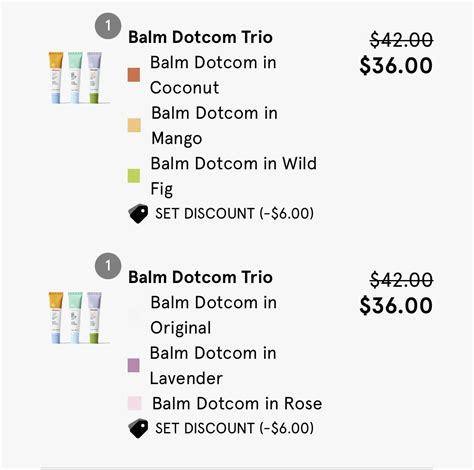Open the first Balm Dotcom Trio title
Image resolution: width=474 pixels, height=470 pixels.
pyautogui.click(x=200, y=37)
